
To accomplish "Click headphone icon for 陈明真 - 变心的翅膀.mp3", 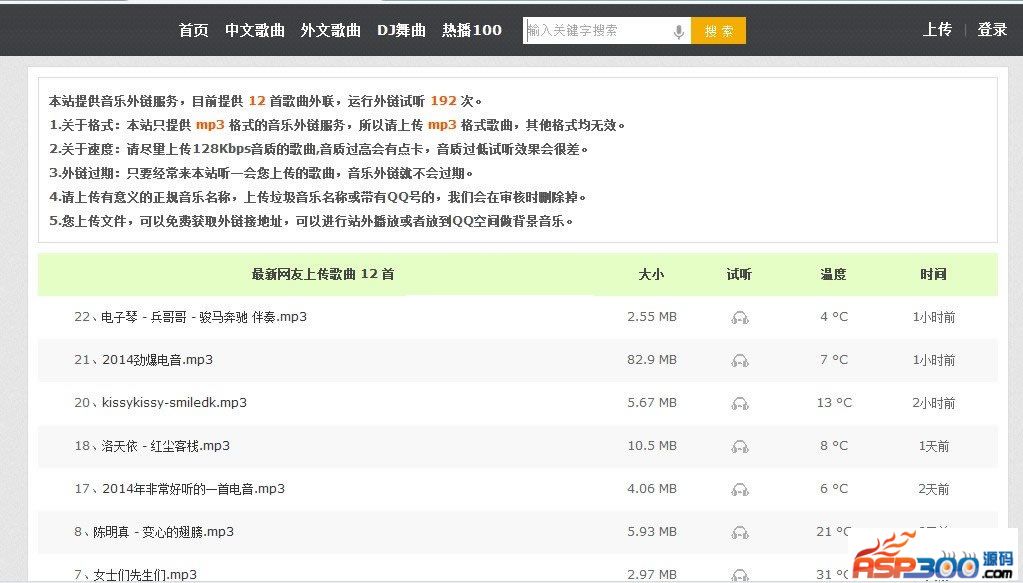I will tap(740, 533).
